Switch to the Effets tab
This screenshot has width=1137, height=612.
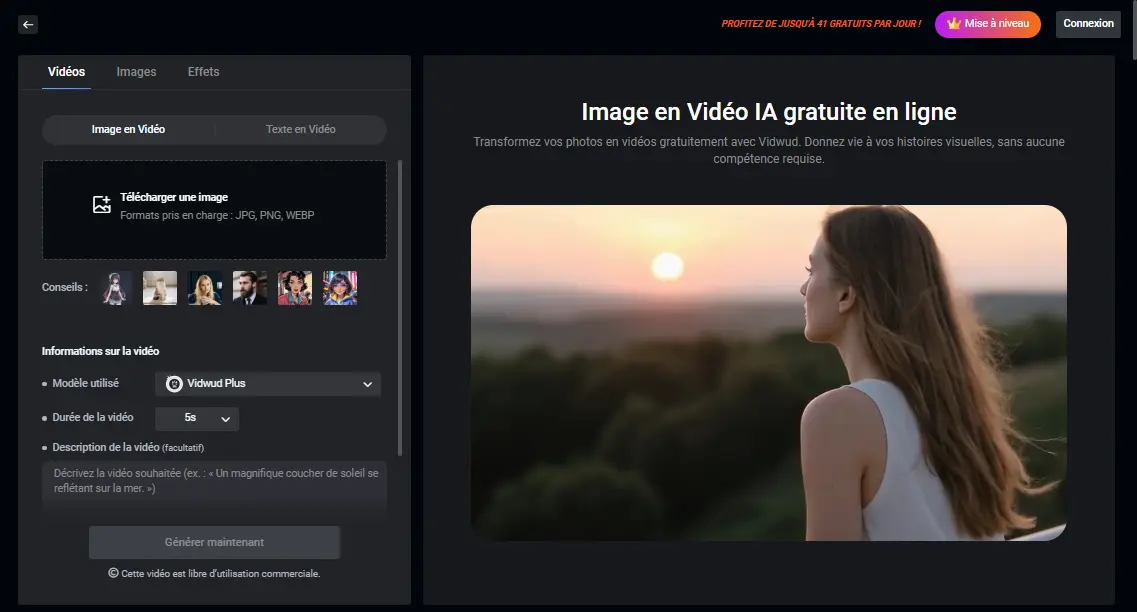pos(203,72)
